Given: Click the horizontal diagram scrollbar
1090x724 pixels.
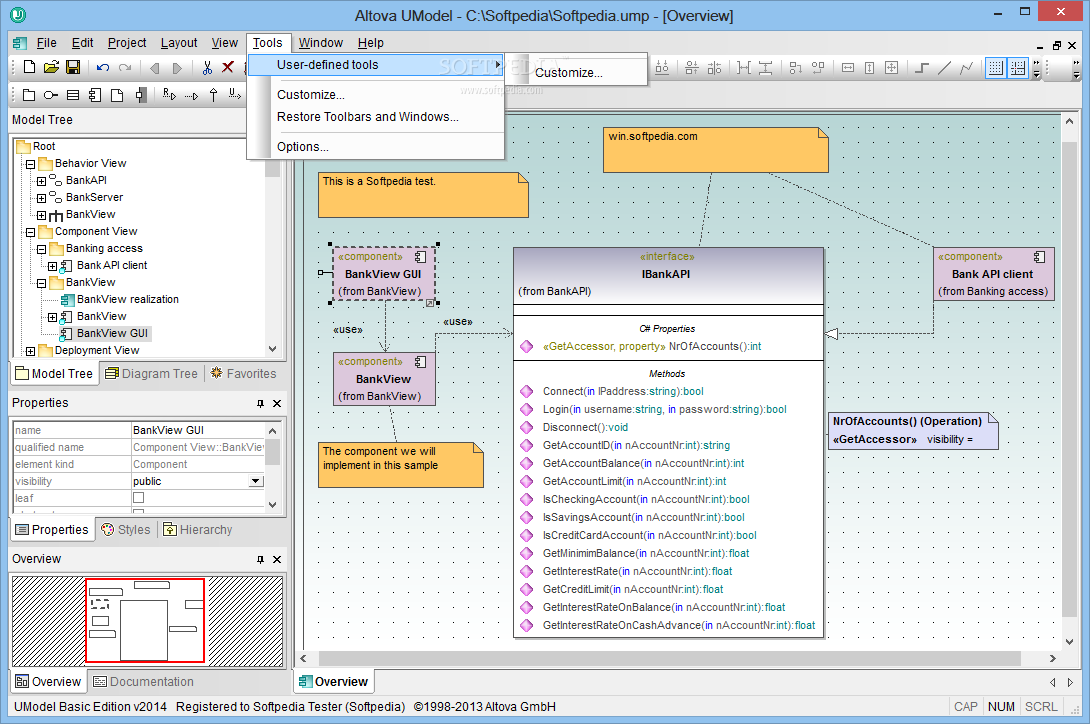Looking at the screenshot, I should click(x=669, y=658).
